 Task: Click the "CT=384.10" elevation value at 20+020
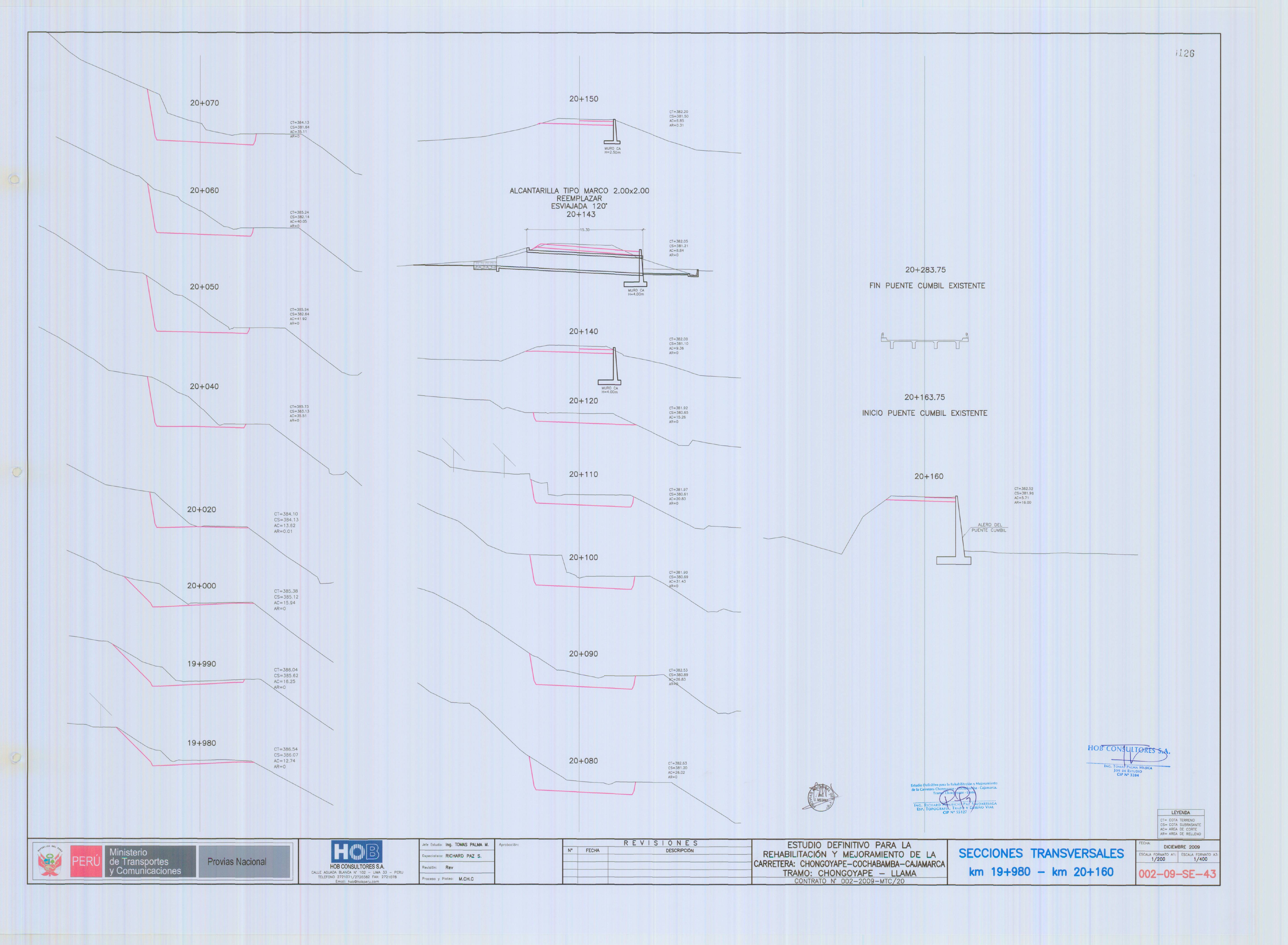pyautogui.click(x=286, y=514)
